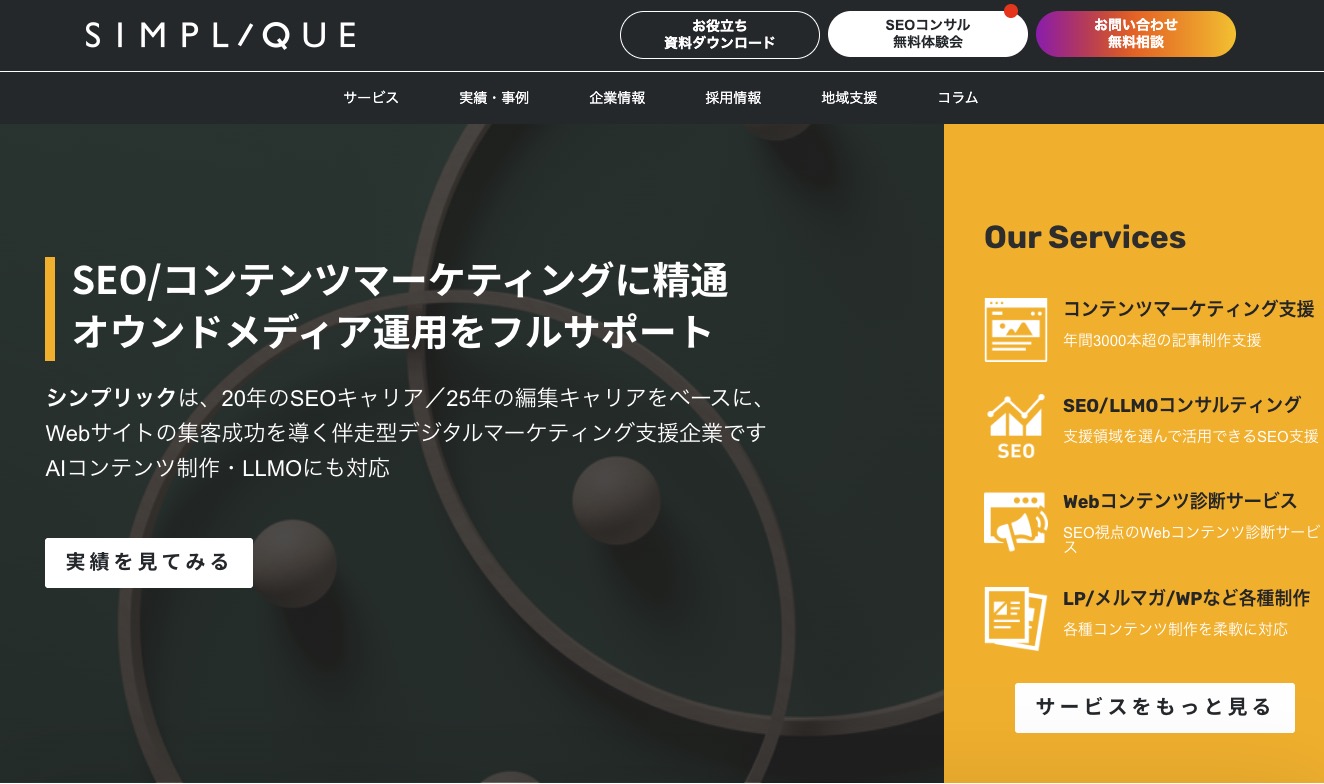Open SEO/LLMOコンサルティング service link
Viewport: 1324px width, 784px height.
(1181, 405)
